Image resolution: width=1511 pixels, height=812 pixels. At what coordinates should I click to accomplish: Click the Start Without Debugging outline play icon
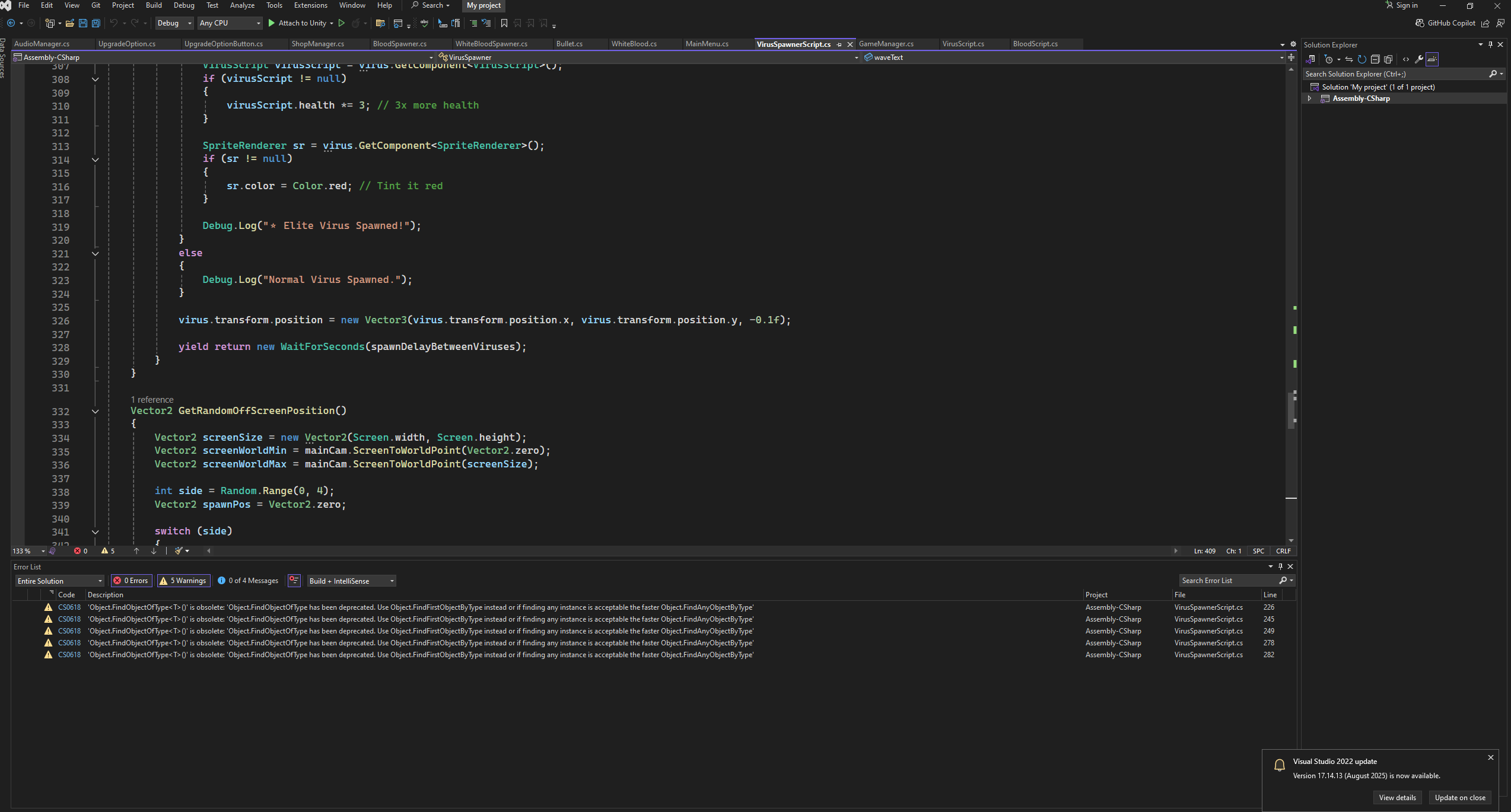pyautogui.click(x=341, y=23)
